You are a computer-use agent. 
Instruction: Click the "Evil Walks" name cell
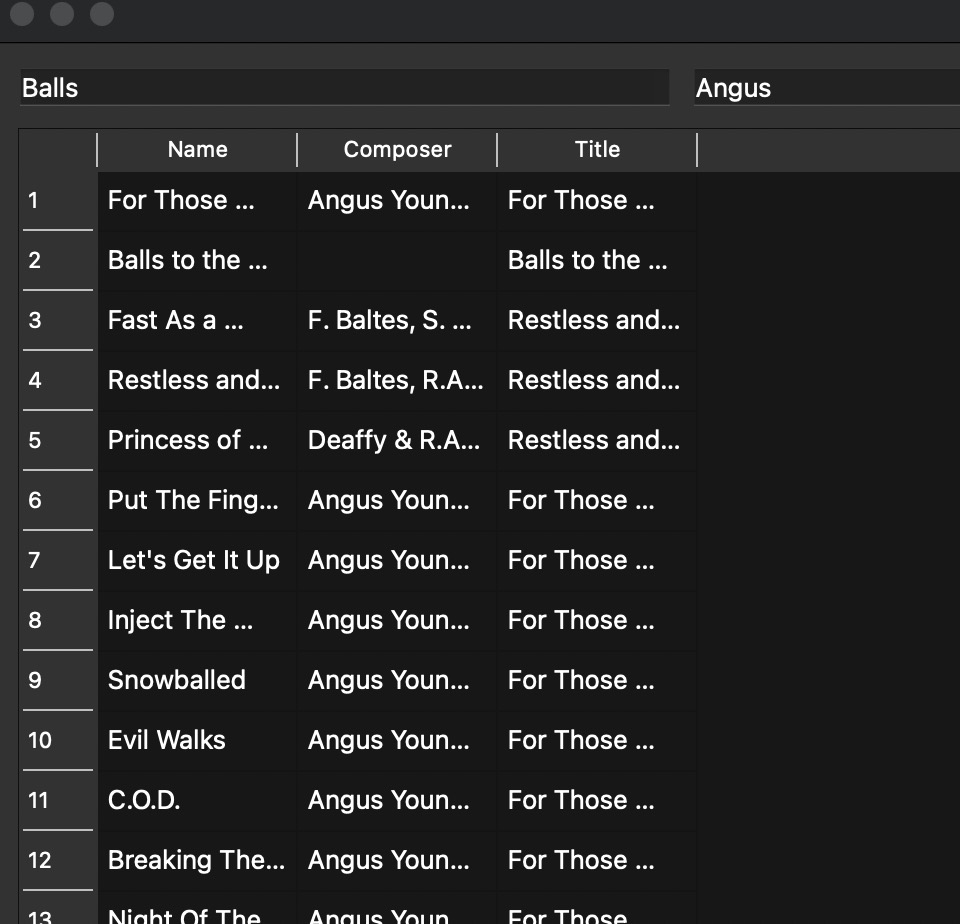point(197,740)
